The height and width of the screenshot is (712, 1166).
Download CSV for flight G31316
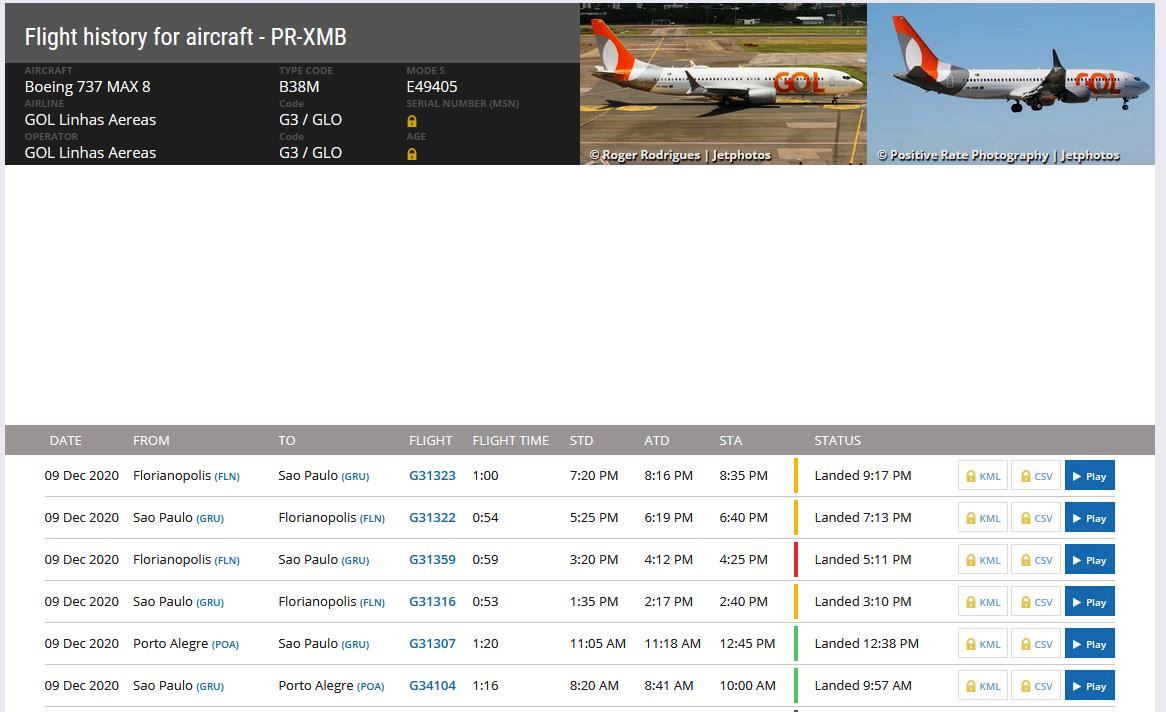click(x=1036, y=602)
